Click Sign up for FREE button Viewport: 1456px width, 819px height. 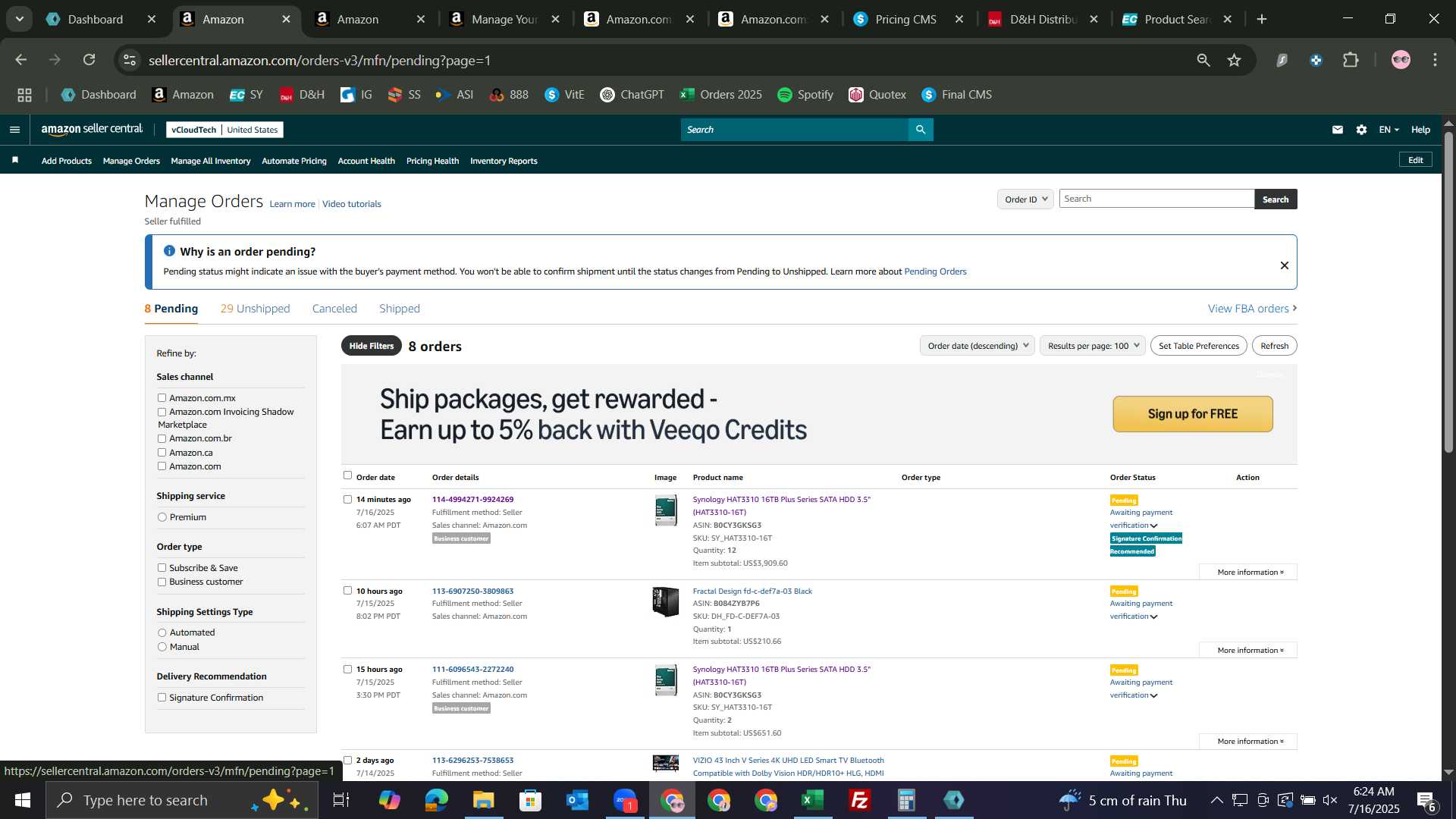tap(1193, 414)
